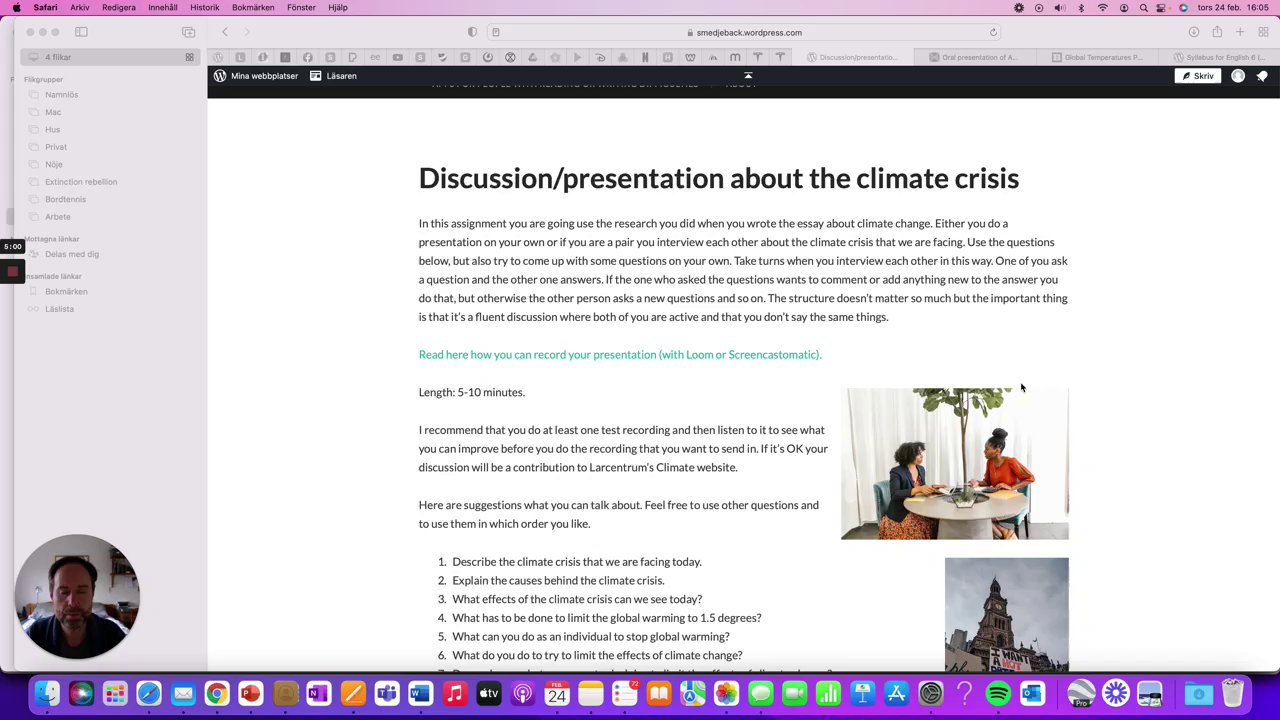This screenshot has width=1280, height=720.
Task: Open the Mina webbplatser WordPress menu
Action: point(255,76)
